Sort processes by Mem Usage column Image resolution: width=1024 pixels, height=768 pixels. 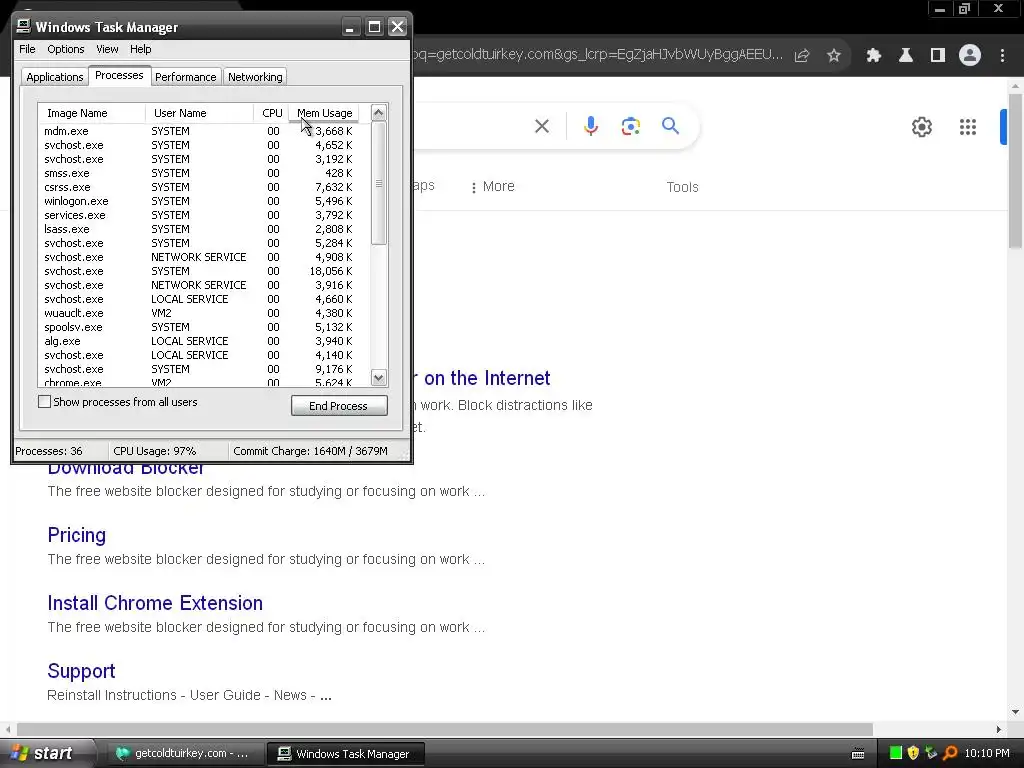tap(324, 113)
